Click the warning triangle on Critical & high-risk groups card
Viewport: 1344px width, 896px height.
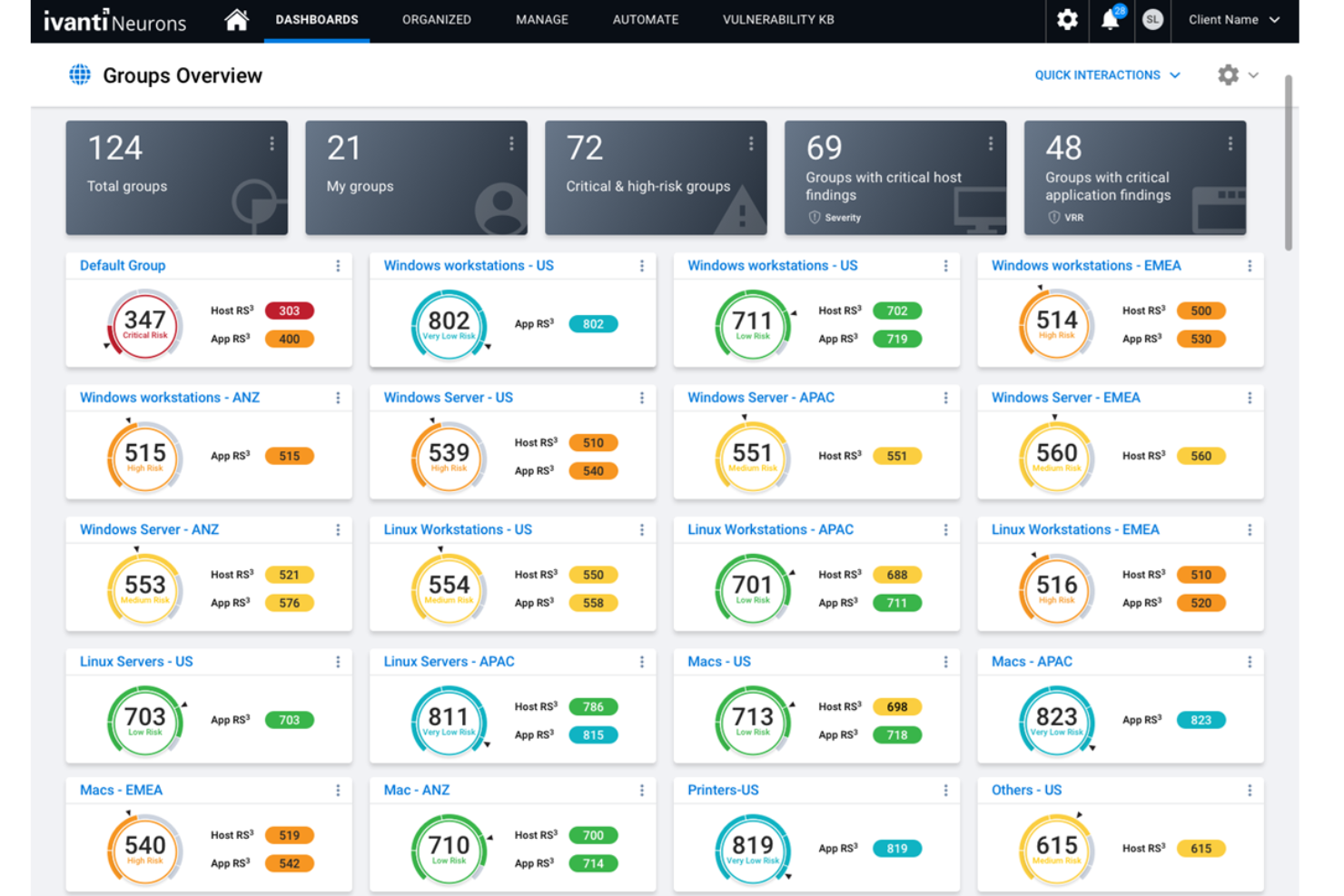click(x=742, y=210)
